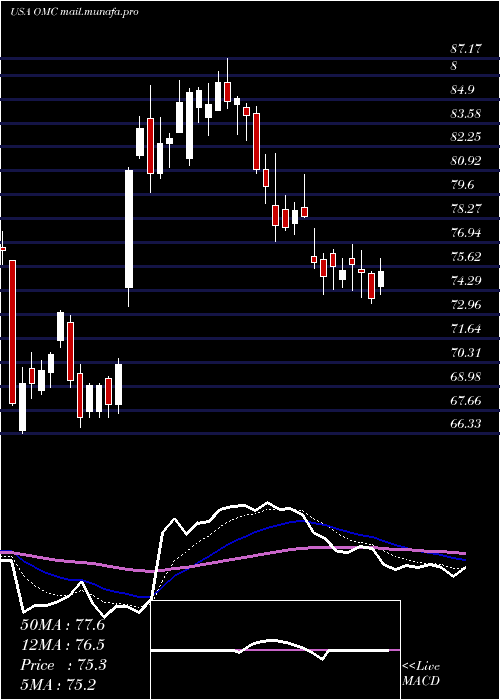Click the candle with the highest wick near 87.17
The height and width of the screenshot is (700, 500).
coord(227,83)
